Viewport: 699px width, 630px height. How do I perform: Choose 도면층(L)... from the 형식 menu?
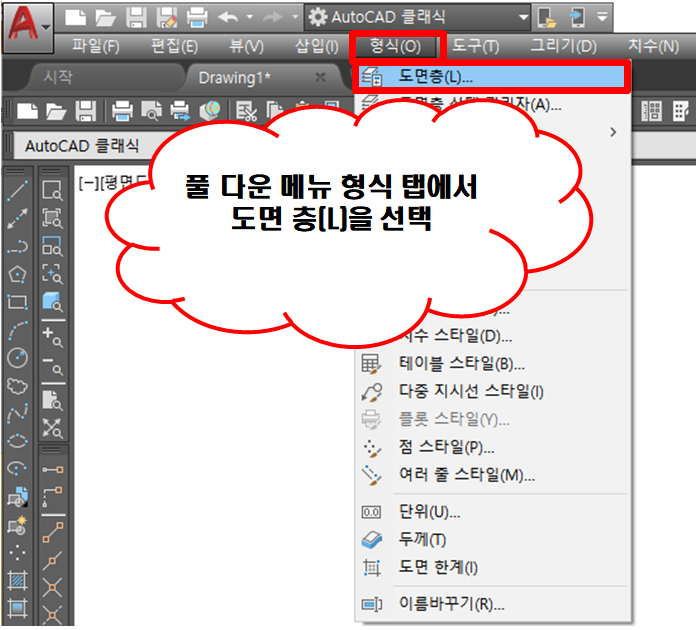pos(491,77)
